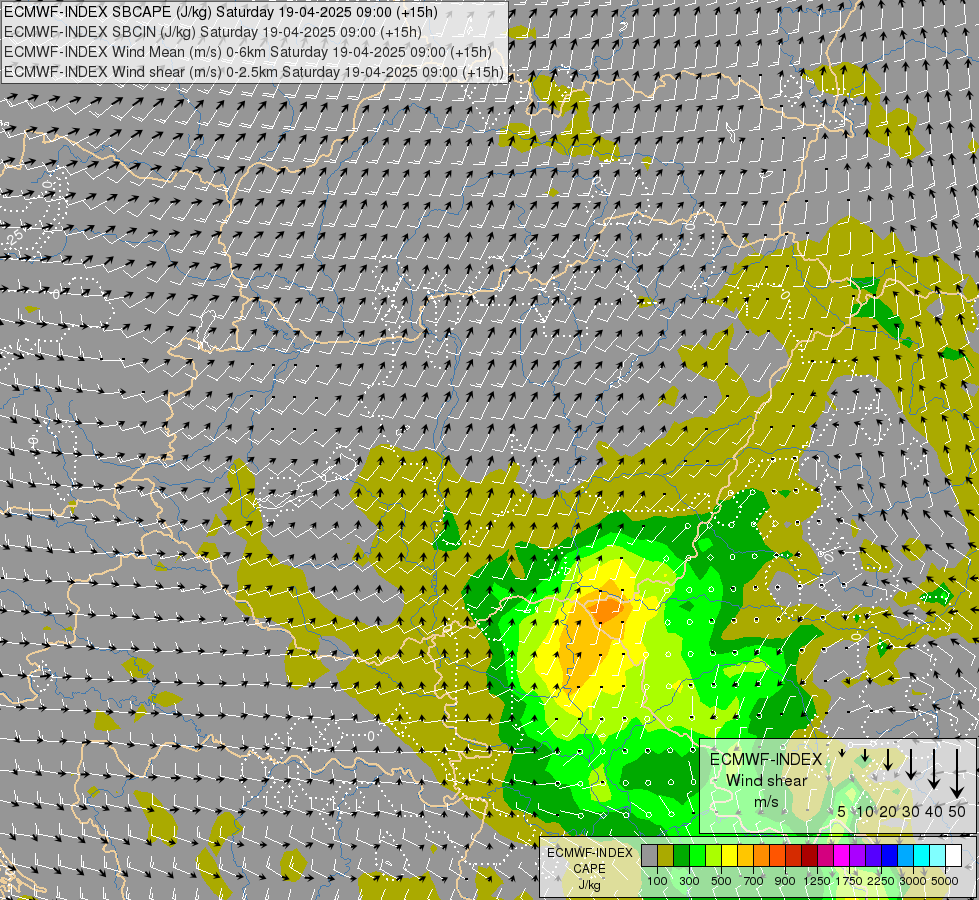This screenshot has width=979, height=900.
Task: Click the '300' CAPE scale label
Action: (689, 881)
